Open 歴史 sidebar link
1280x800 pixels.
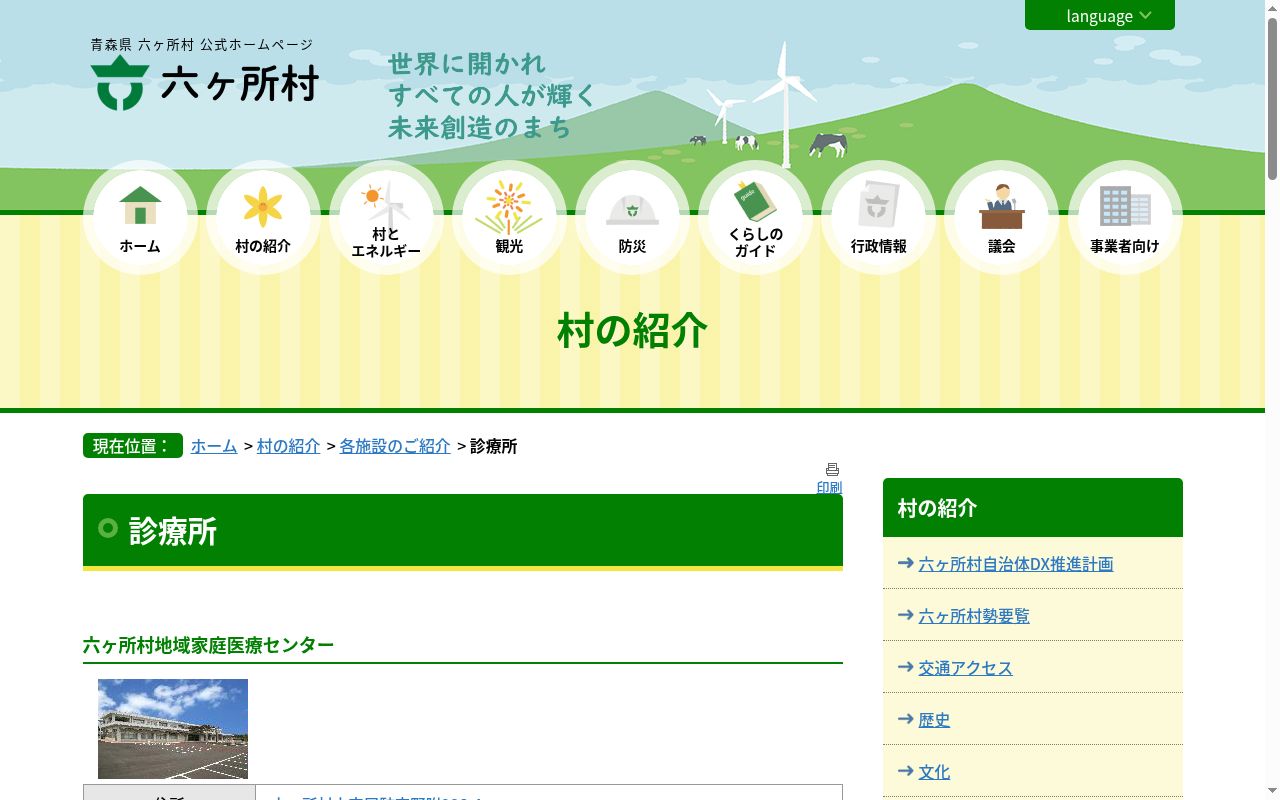click(934, 720)
